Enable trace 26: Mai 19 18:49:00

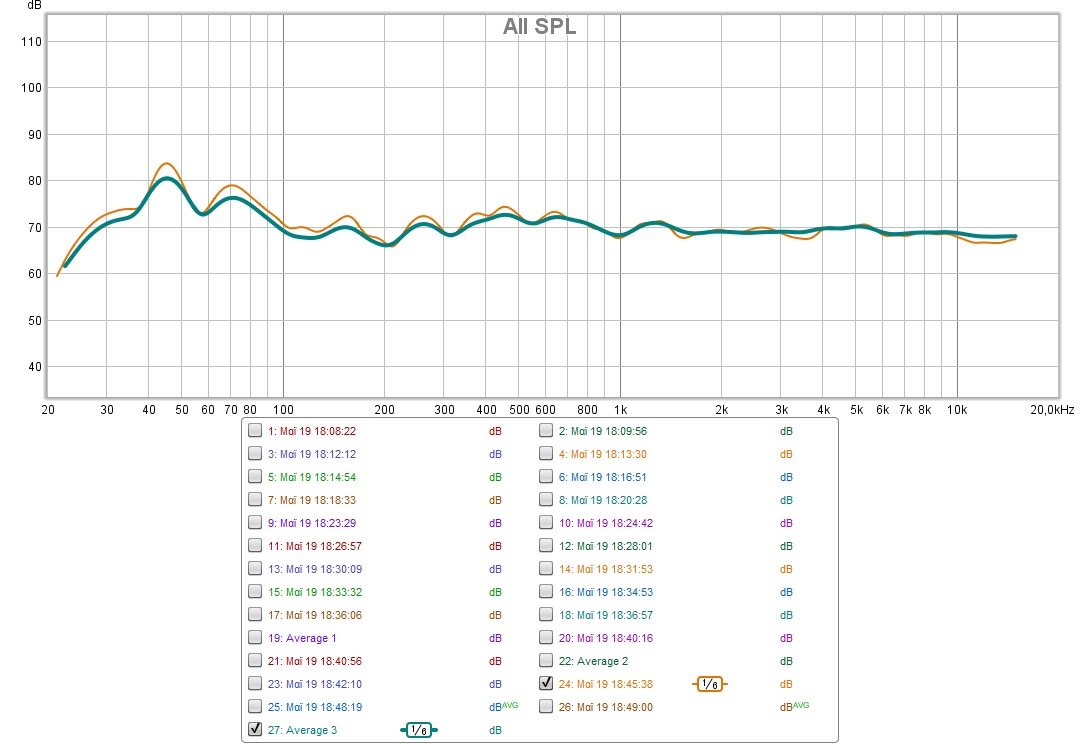(546, 707)
